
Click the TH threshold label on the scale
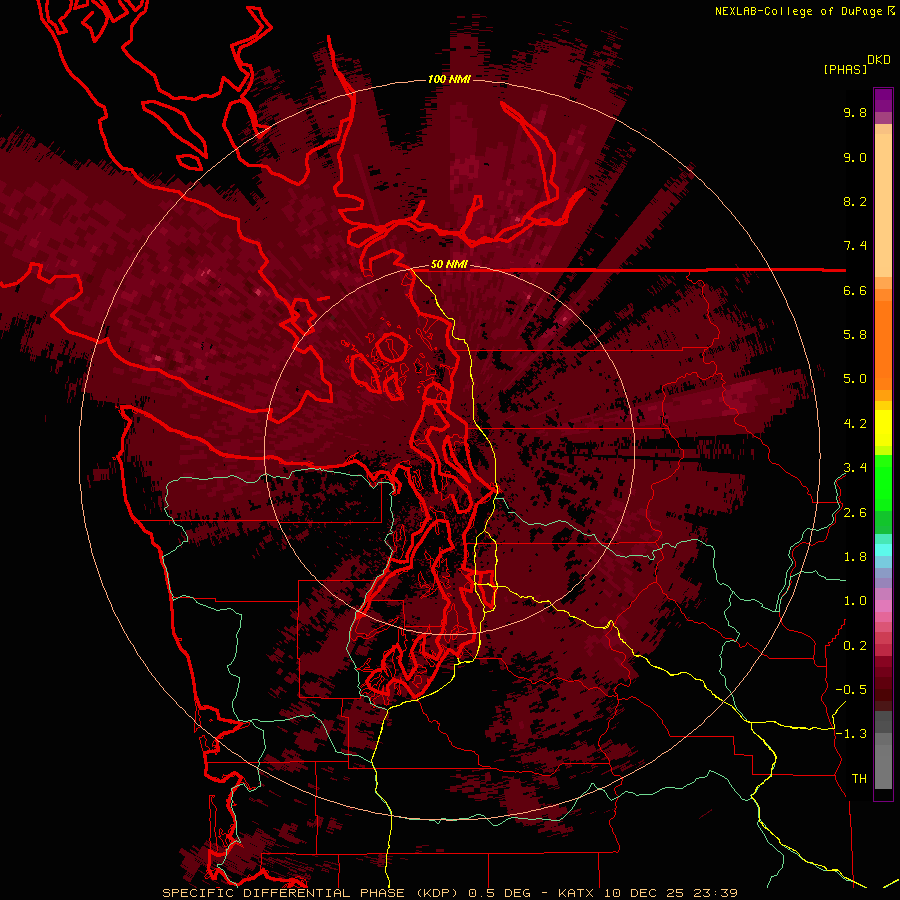859,778
